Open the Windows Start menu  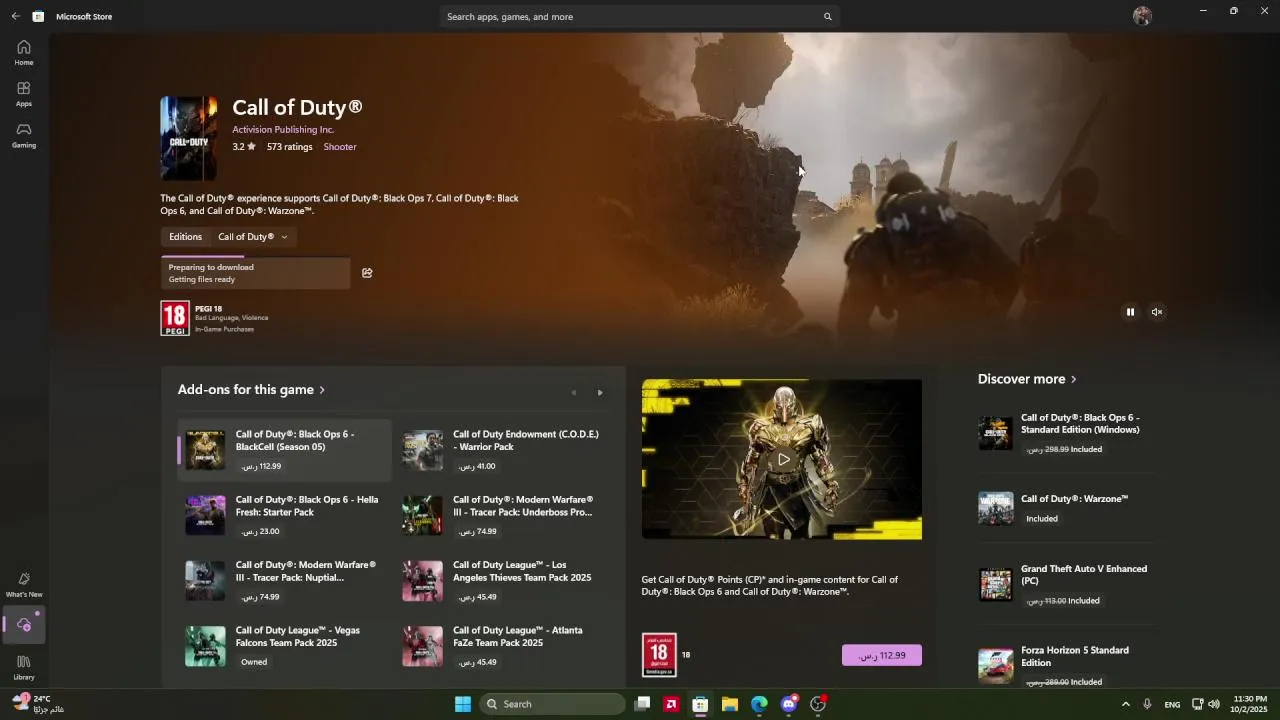pos(463,704)
